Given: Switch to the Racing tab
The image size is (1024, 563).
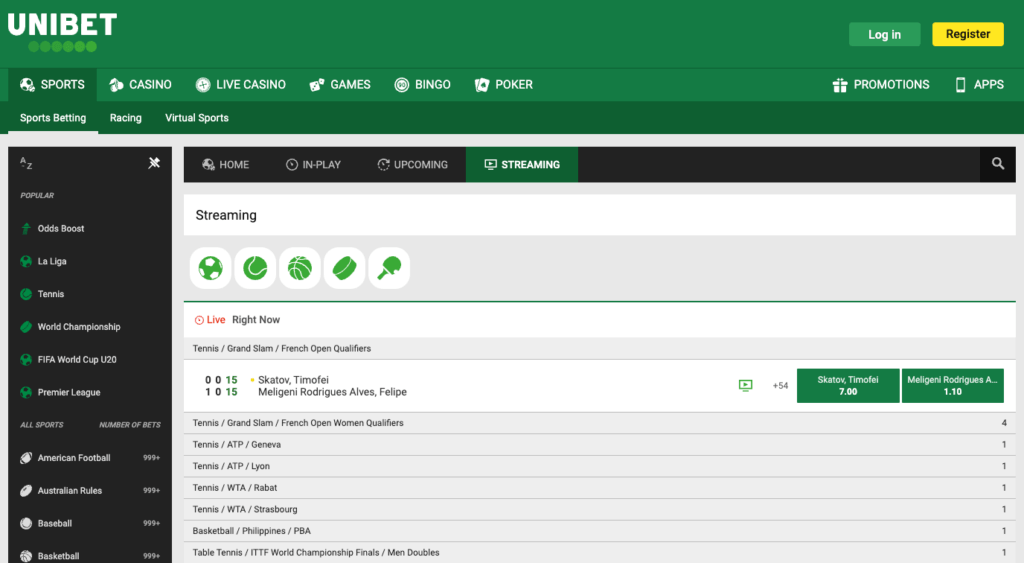Looking at the screenshot, I should (x=125, y=118).
